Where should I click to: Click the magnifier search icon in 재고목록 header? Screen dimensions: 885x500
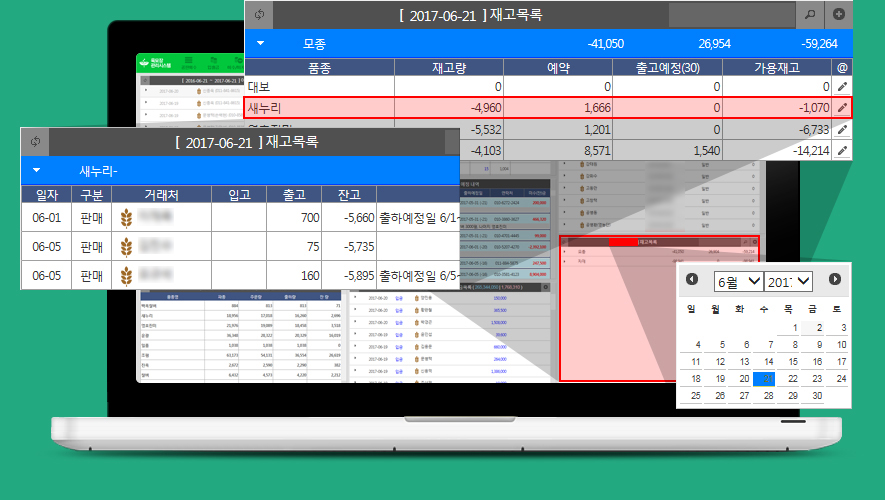pyautogui.click(x=811, y=15)
